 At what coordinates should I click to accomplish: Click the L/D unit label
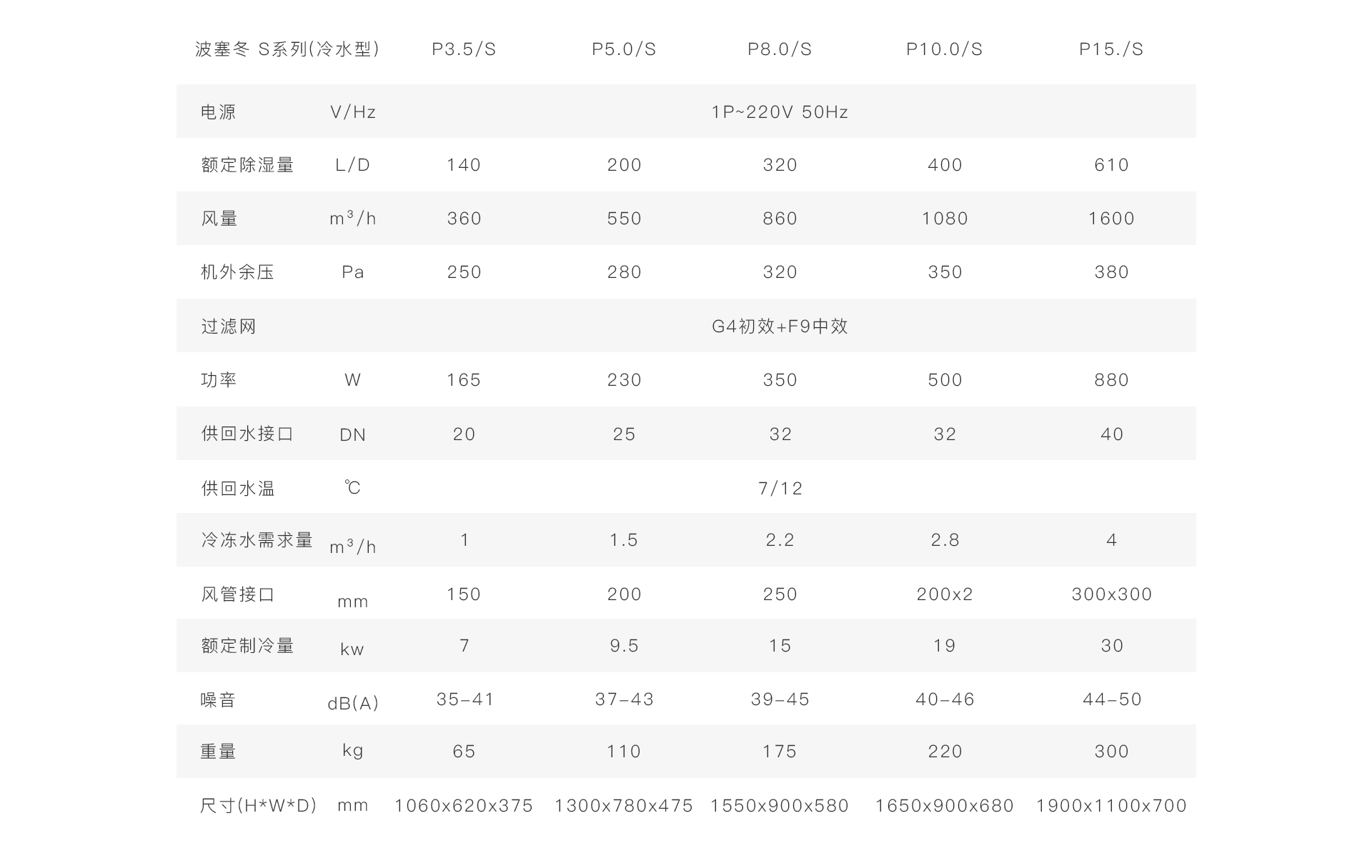[353, 165]
